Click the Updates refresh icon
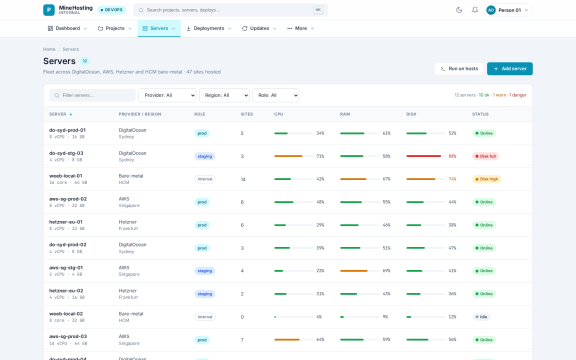 (x=244, y=28)
